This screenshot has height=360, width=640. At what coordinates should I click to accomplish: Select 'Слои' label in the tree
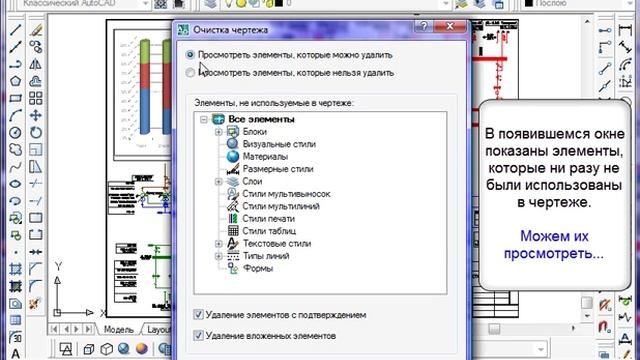point(252,181)
